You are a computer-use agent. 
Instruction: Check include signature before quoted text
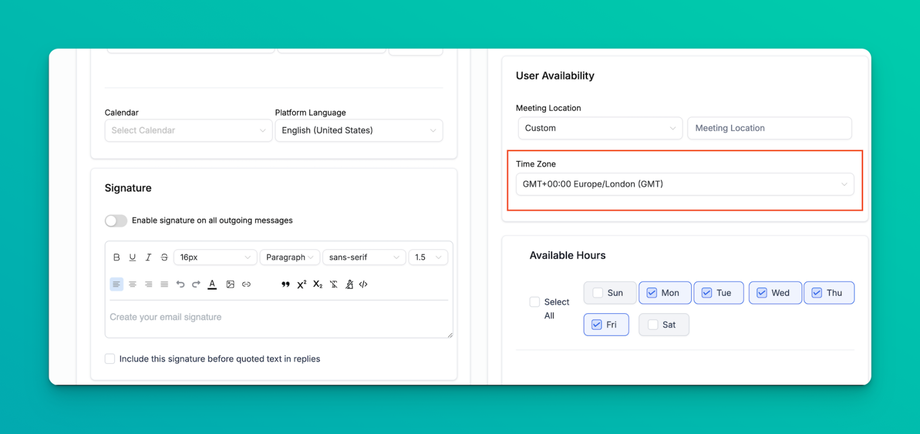click(x=110, y=358)
